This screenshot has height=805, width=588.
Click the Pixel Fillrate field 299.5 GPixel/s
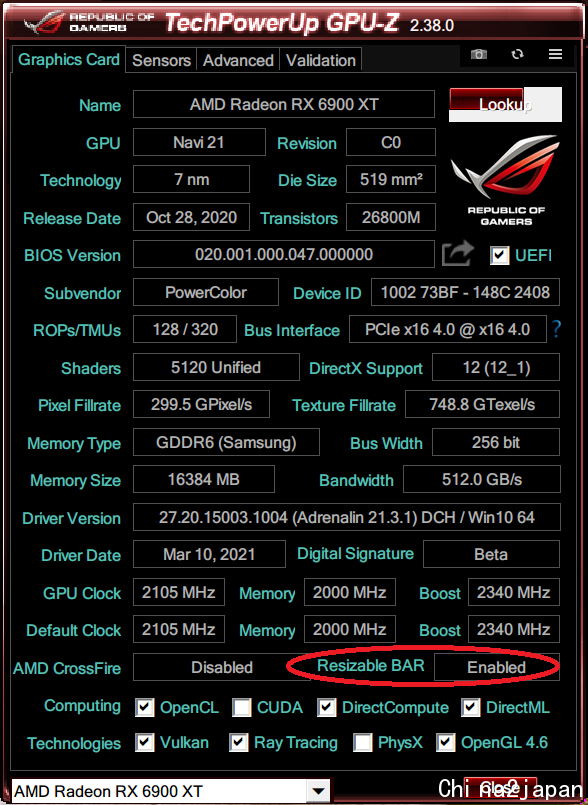201,404
